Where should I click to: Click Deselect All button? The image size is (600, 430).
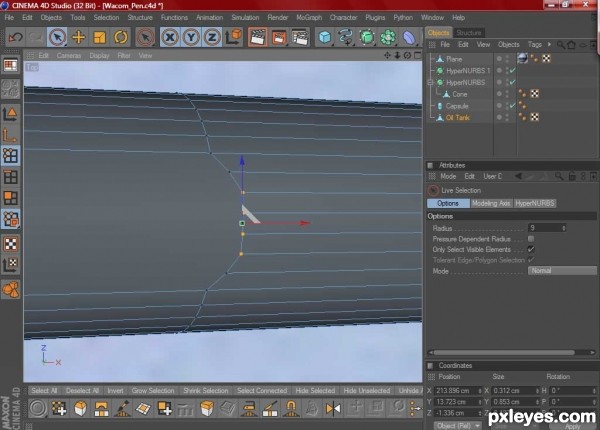click(82, 391)
